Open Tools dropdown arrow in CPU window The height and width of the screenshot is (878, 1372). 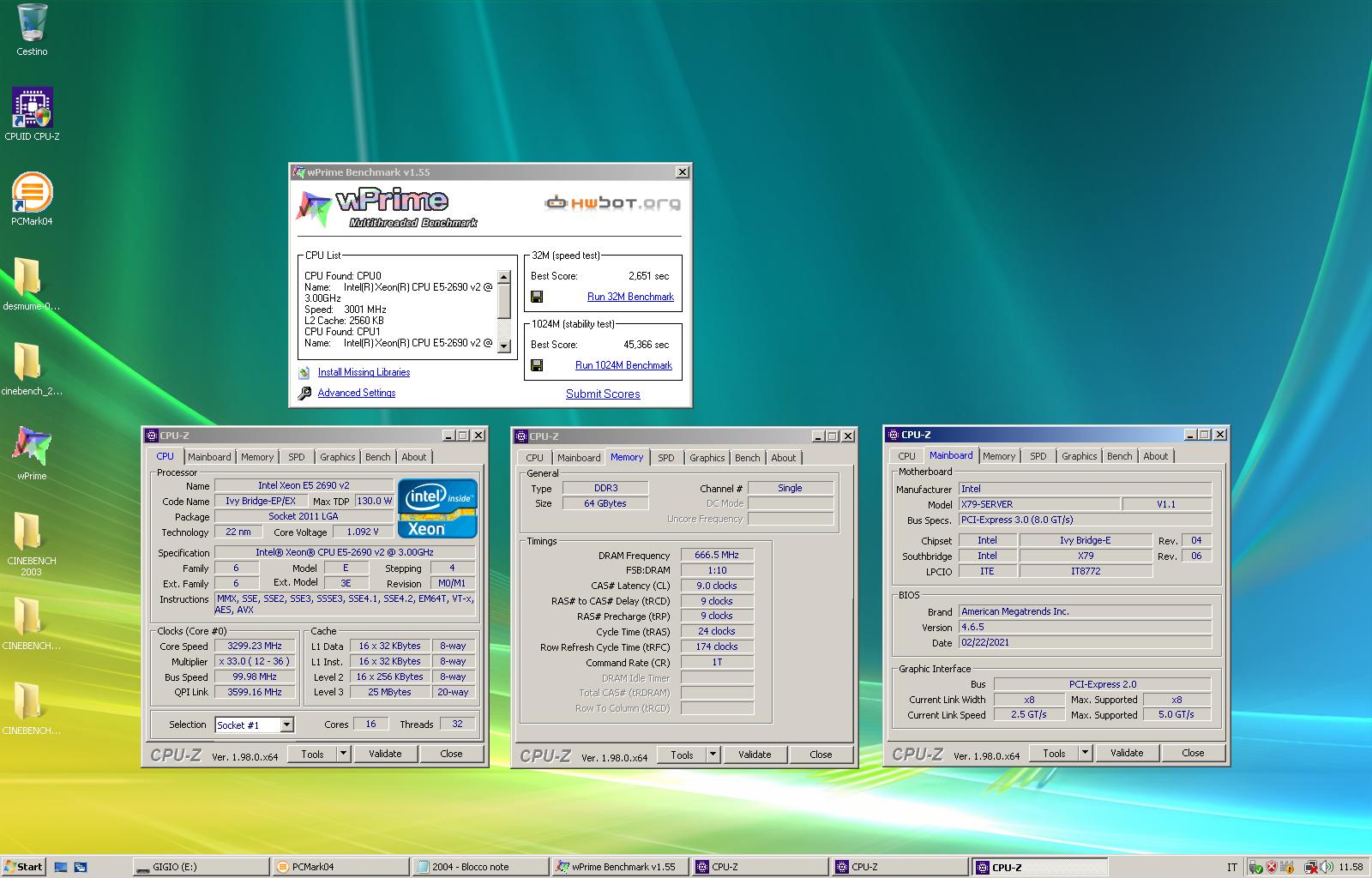click(x=343, y=755)
